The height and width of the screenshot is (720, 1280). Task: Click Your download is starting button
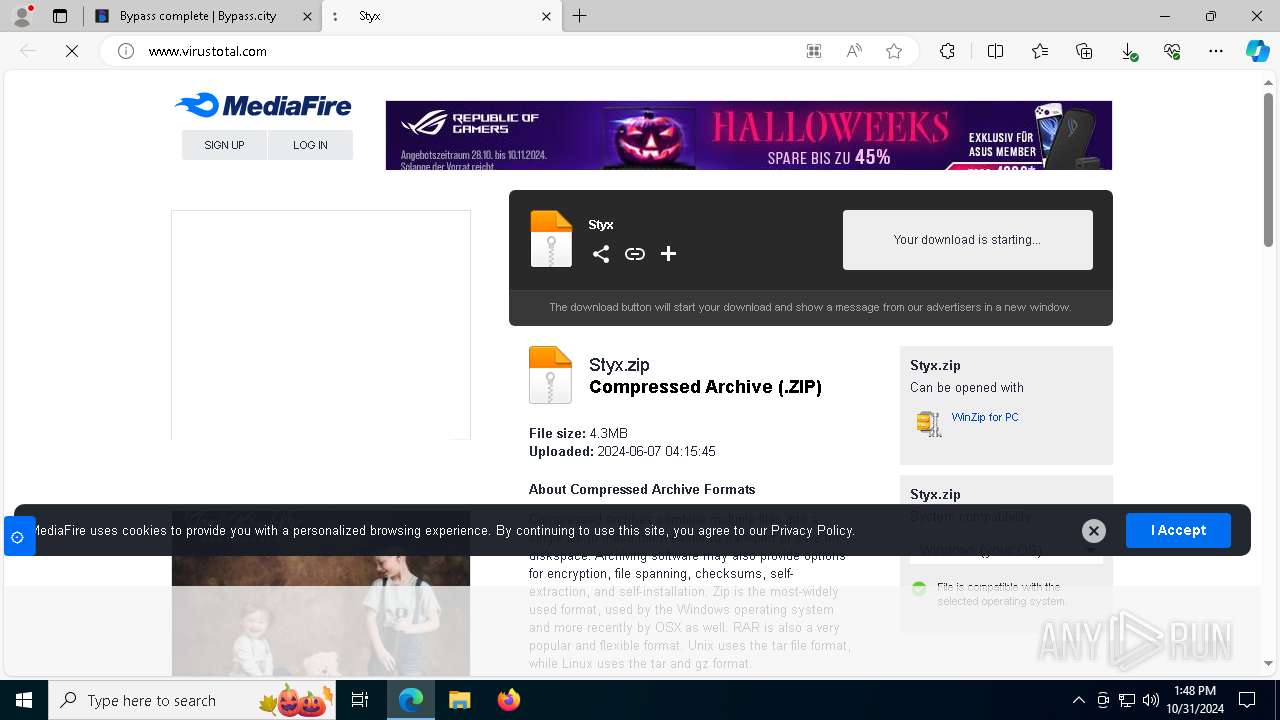pos(967,240)
